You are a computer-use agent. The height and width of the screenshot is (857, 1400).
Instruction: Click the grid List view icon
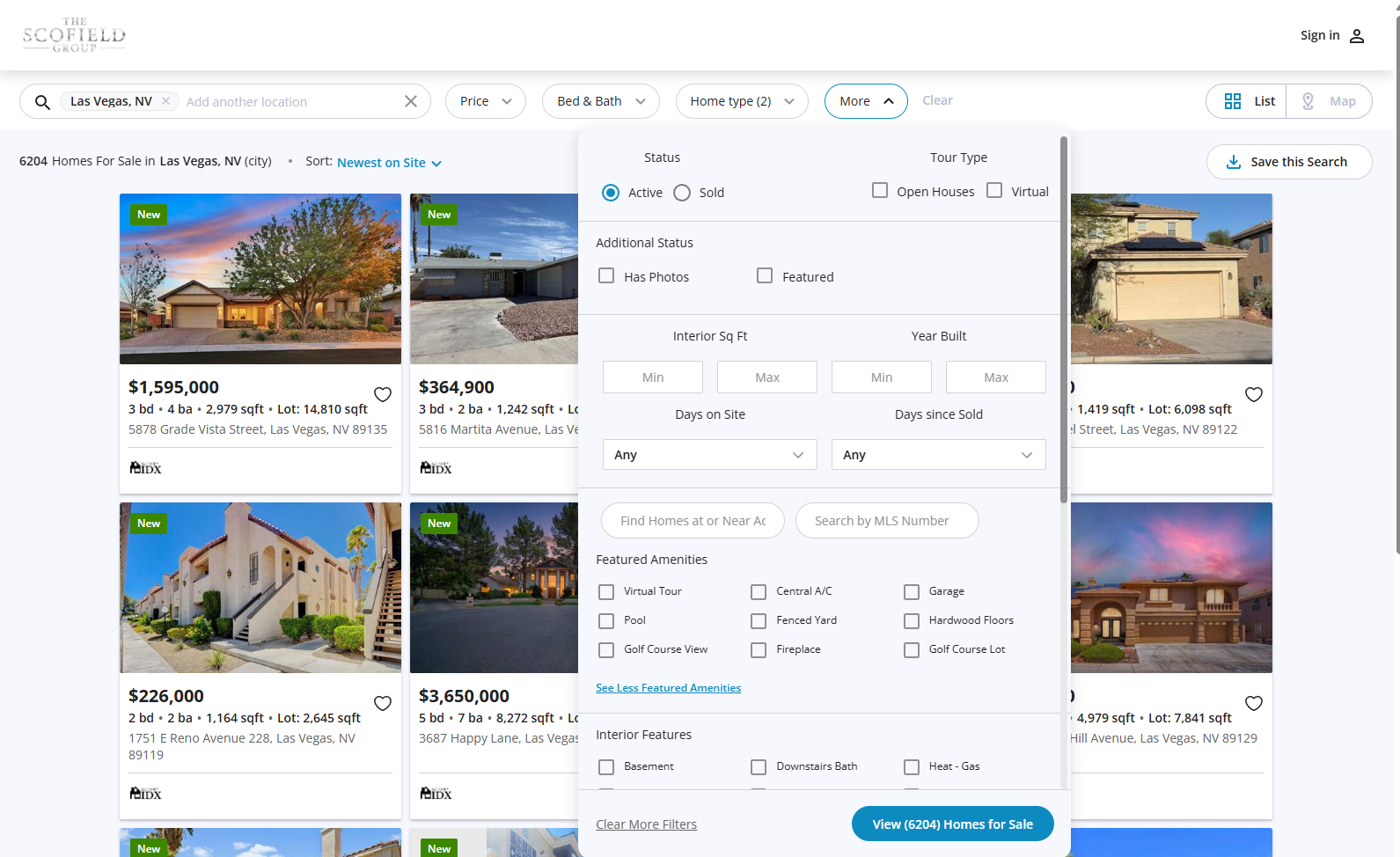(x=1233, y=101)
